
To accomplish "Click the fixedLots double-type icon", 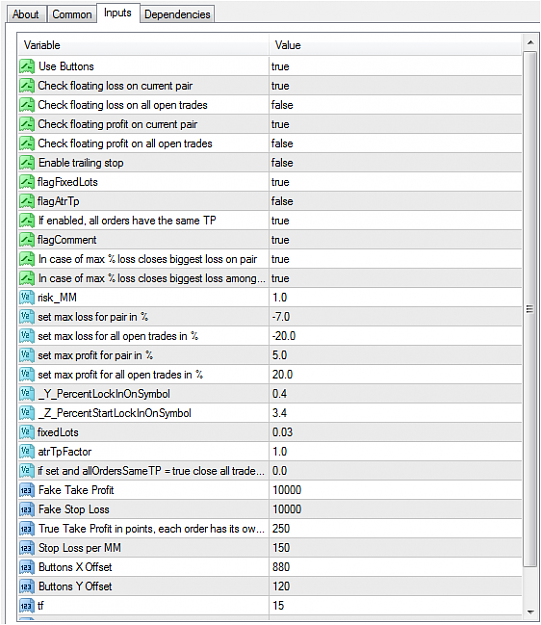I will [27, 432].
